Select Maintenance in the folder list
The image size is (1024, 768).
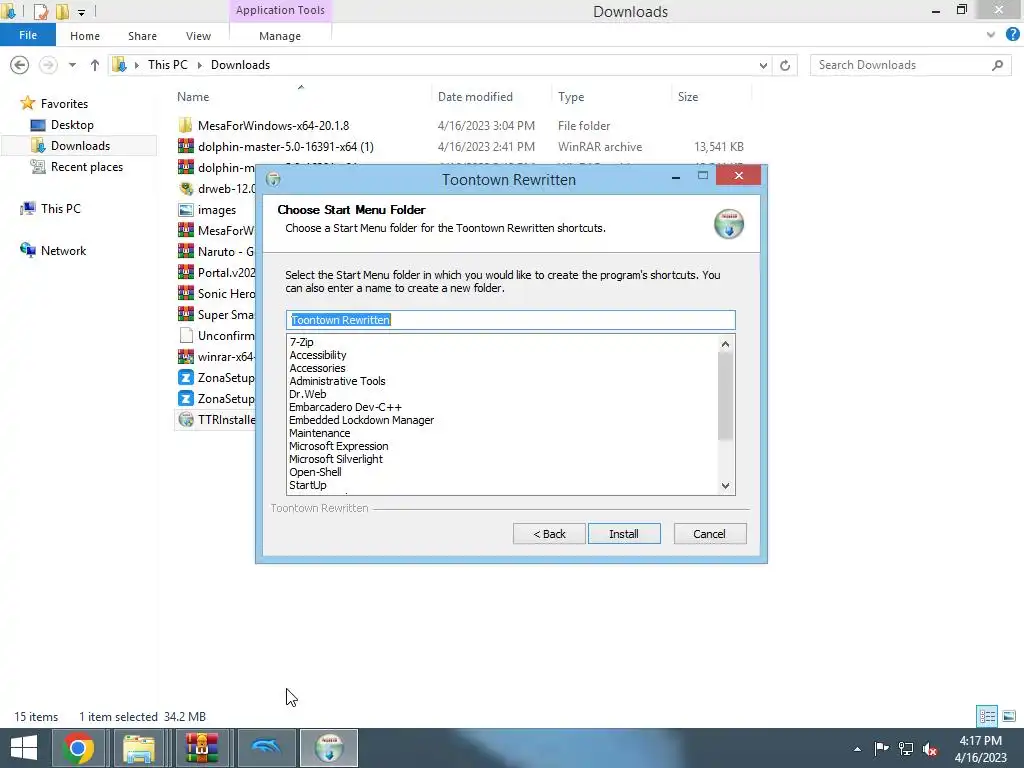tap(319, 433)
